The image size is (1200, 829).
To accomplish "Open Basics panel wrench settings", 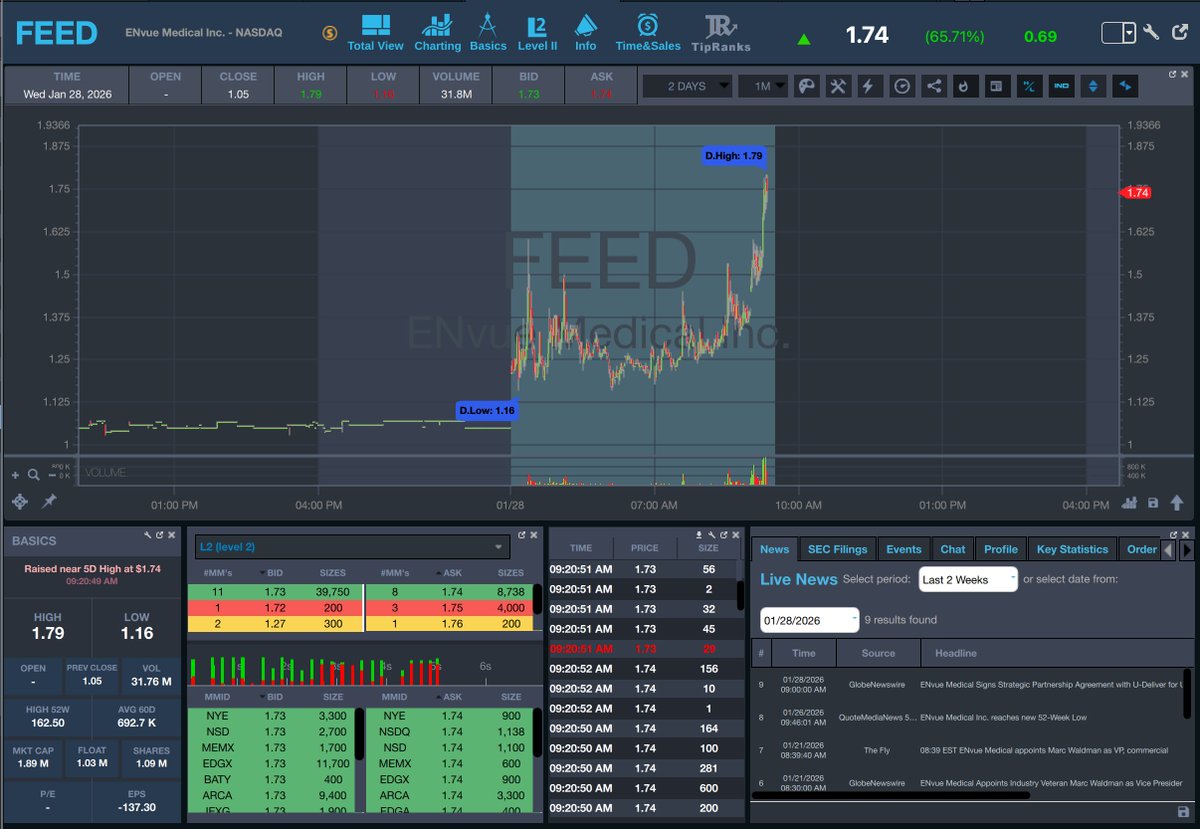I will pos(146,535).
